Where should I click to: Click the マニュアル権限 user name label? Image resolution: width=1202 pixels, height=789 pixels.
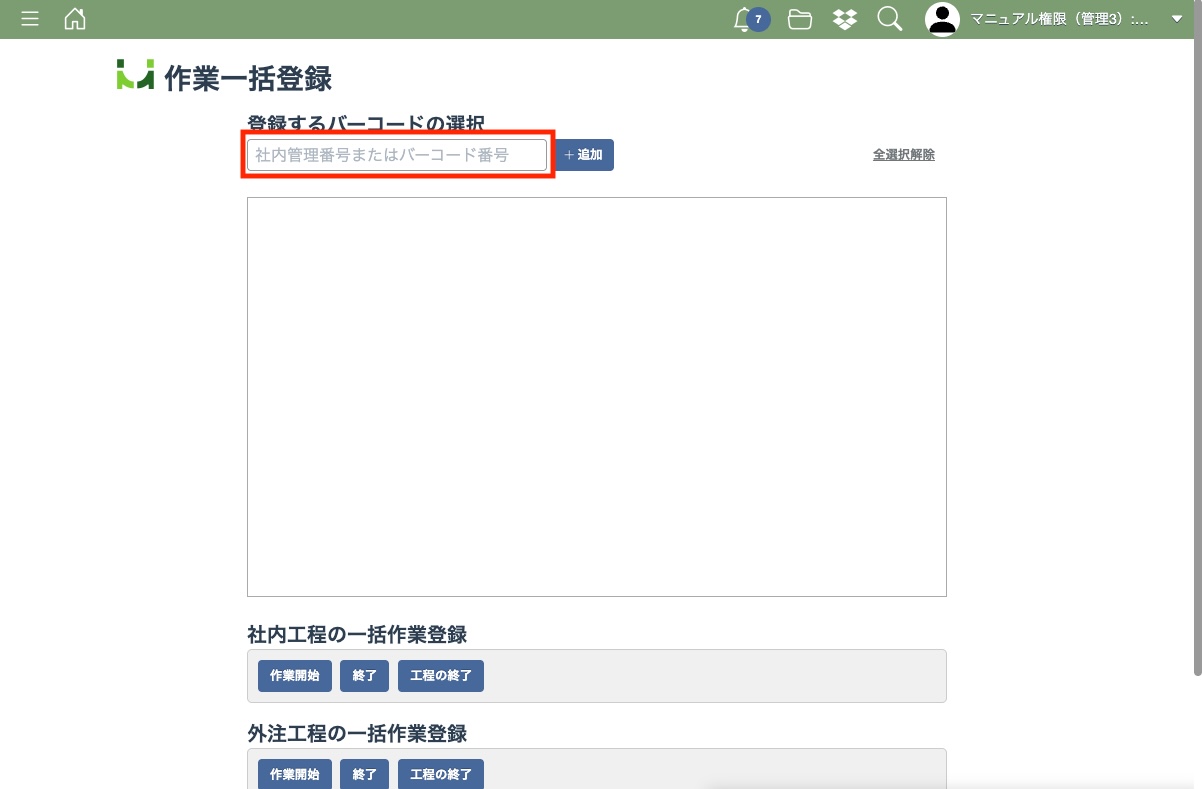coord(1059,19)
